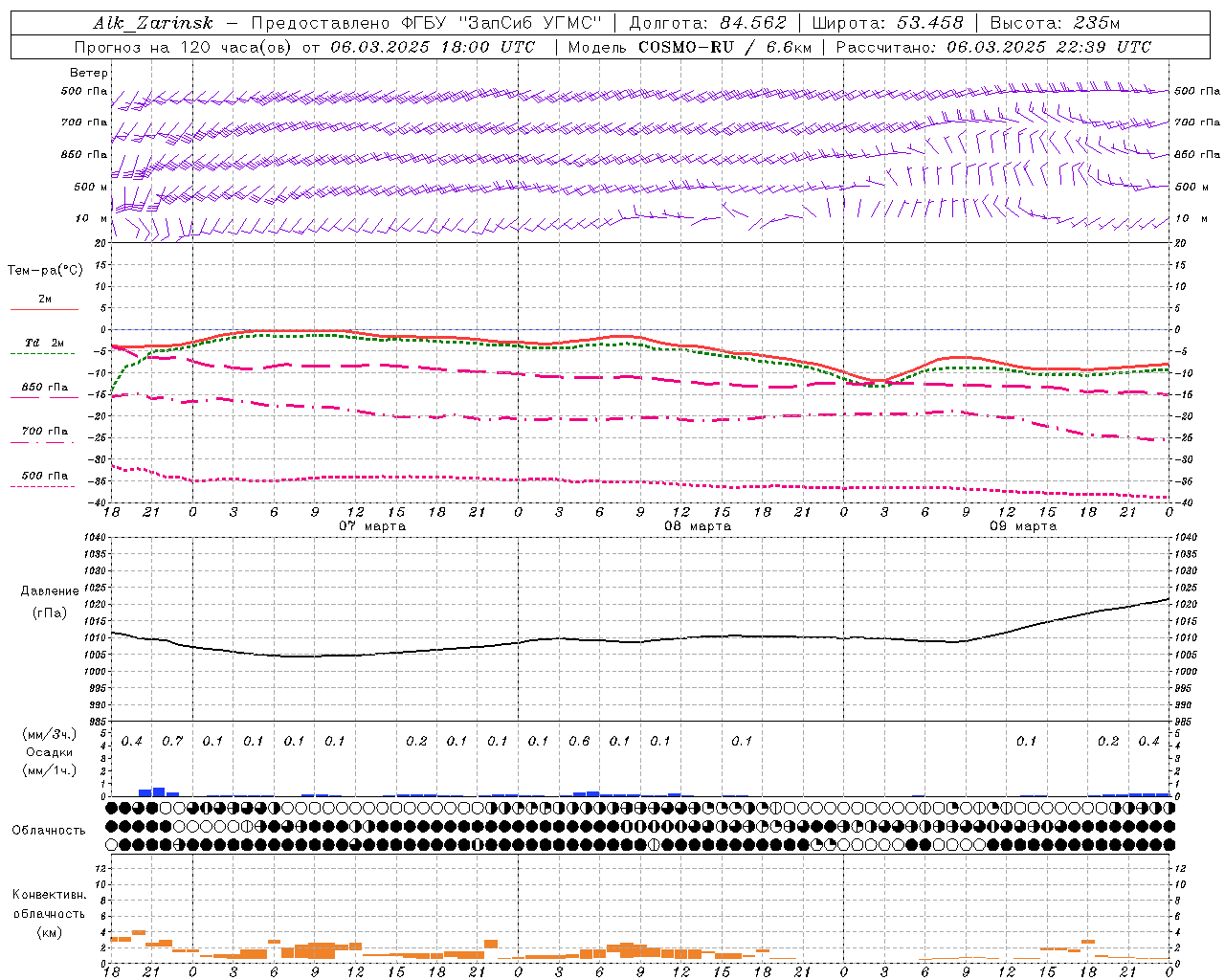Click the precipitation value '0.6'
The height and width of the screenshot is (980, 1225).
[579, 742]
